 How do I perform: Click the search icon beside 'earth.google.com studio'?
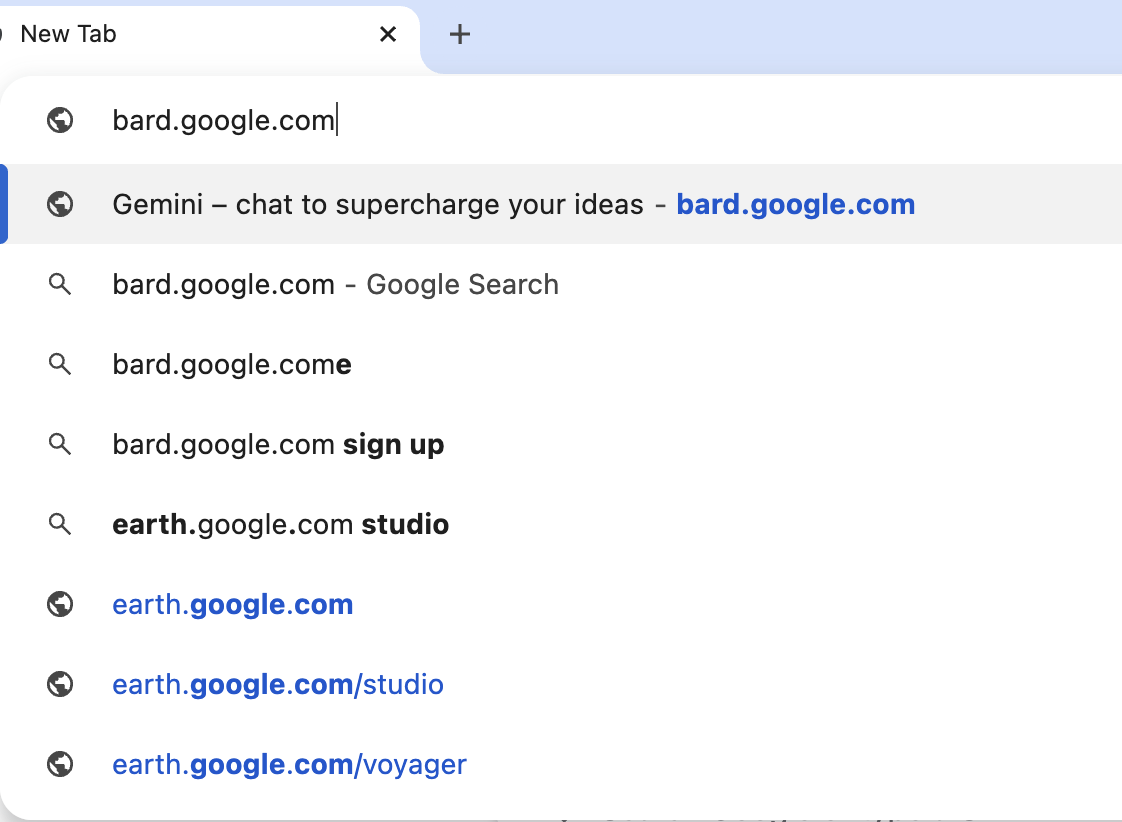[60, 525]
